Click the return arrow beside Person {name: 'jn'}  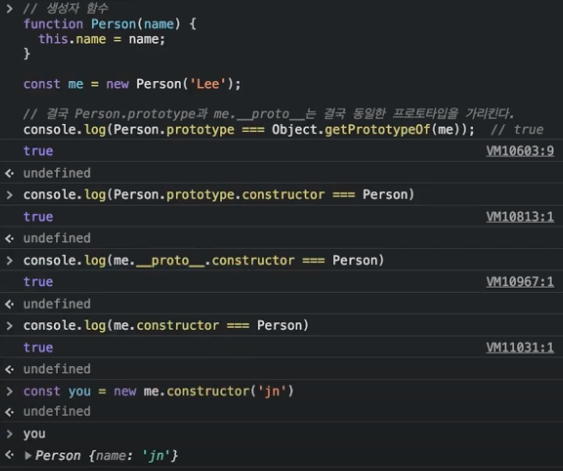pos(10,455)
